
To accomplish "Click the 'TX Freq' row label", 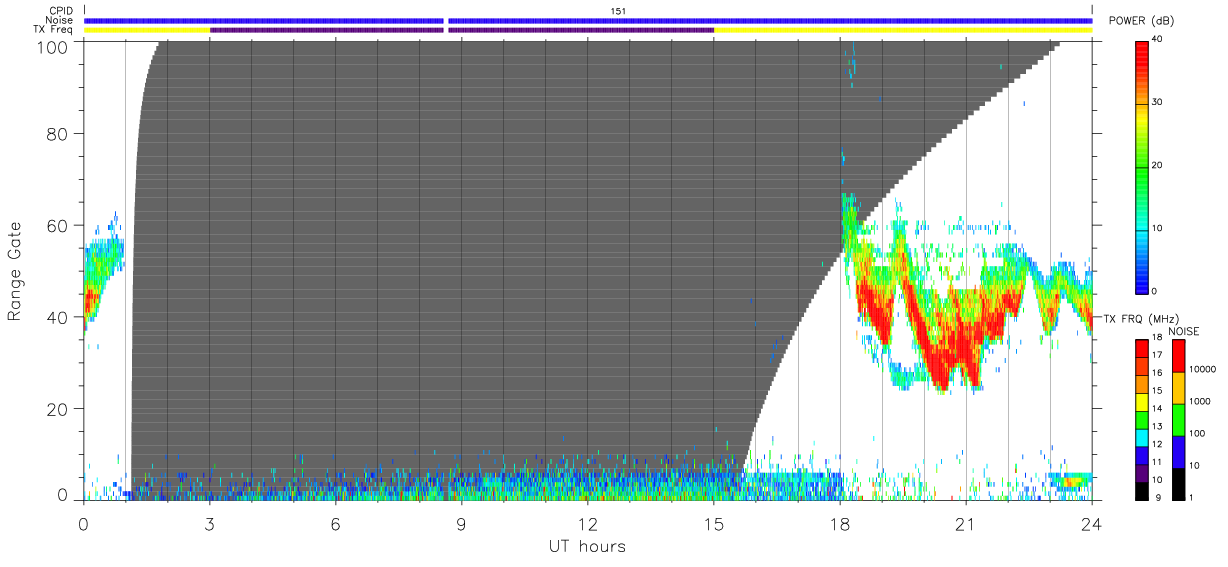I will point(54,30).
